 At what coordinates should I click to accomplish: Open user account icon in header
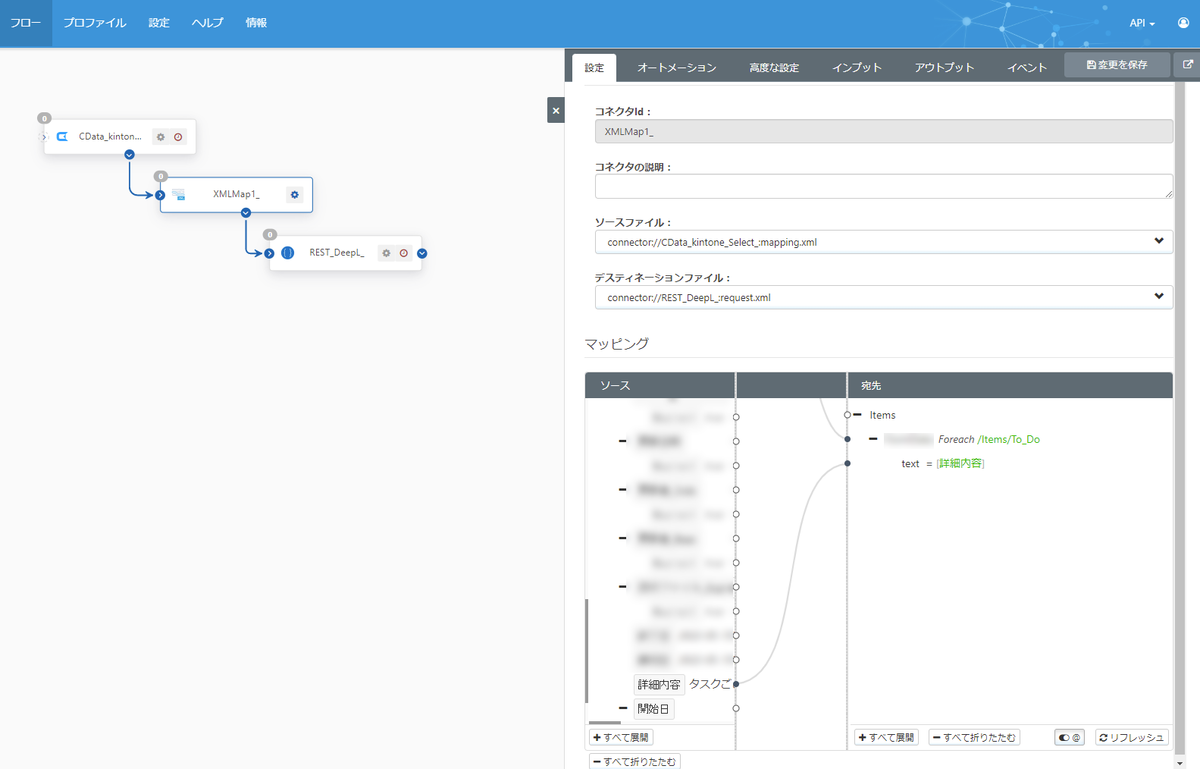coord(1184,23)
